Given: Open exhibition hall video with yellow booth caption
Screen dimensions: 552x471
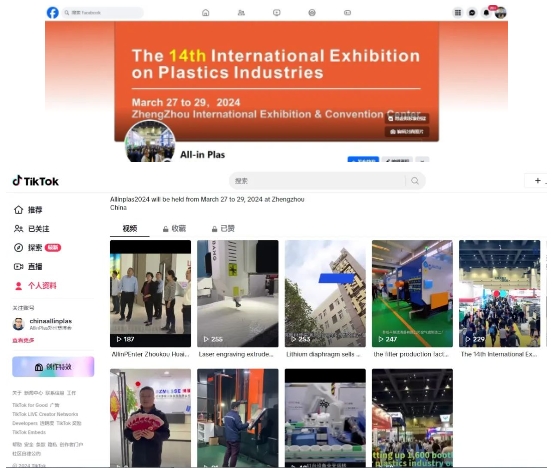Looking at the screenshot, I should click(x=412, y=418).
